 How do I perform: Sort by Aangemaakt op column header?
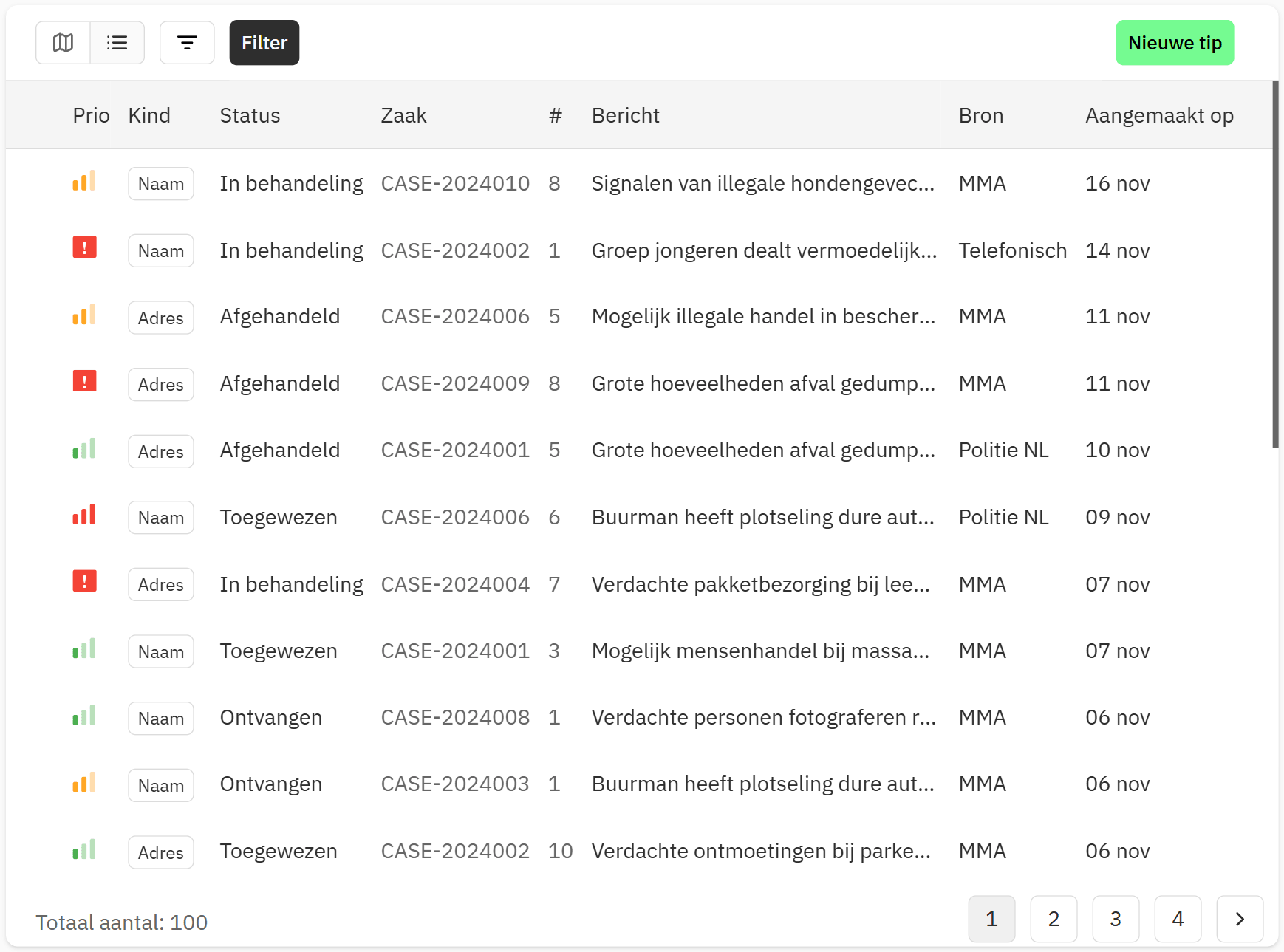[x=1158, y=115]
